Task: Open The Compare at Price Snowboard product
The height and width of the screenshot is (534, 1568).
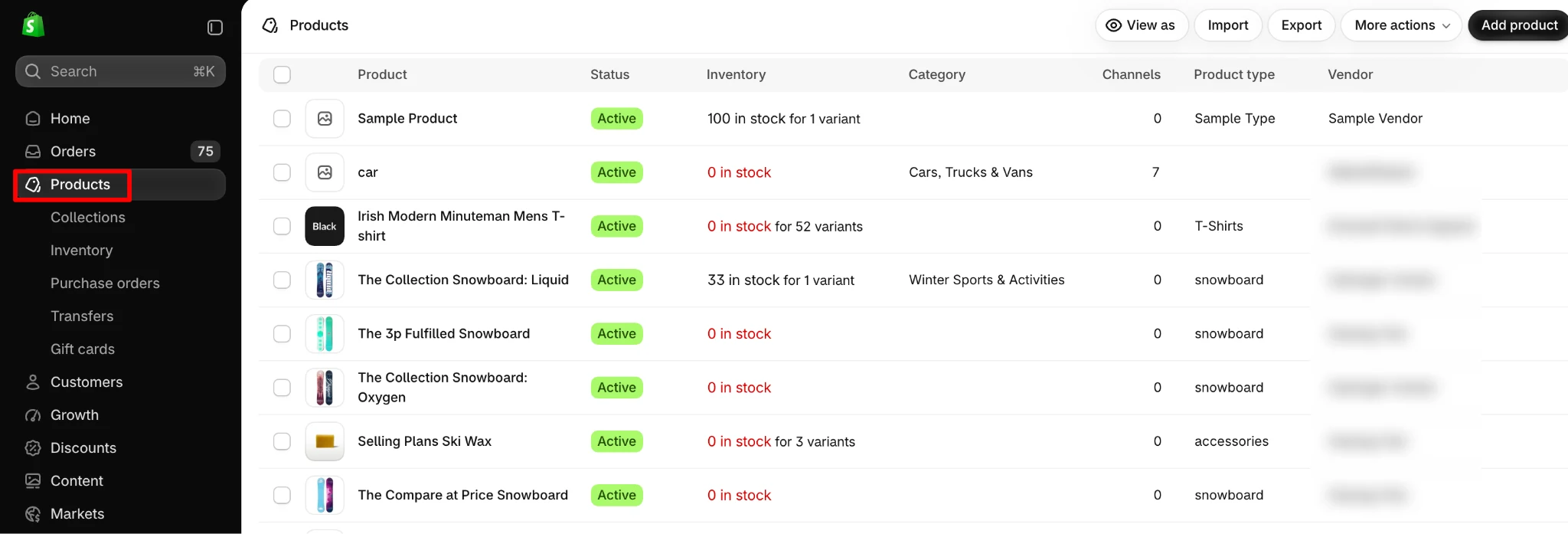Action: [x=463, y=495]
